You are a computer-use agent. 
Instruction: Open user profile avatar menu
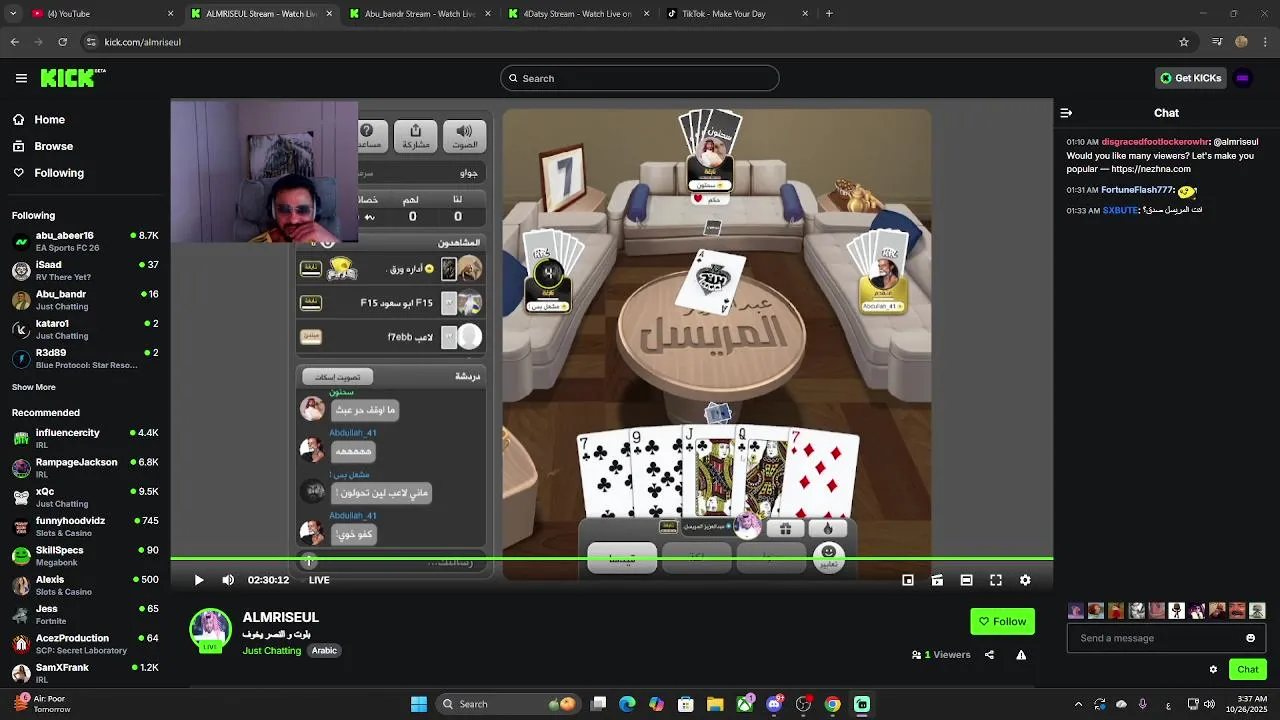coord(1243,78)
